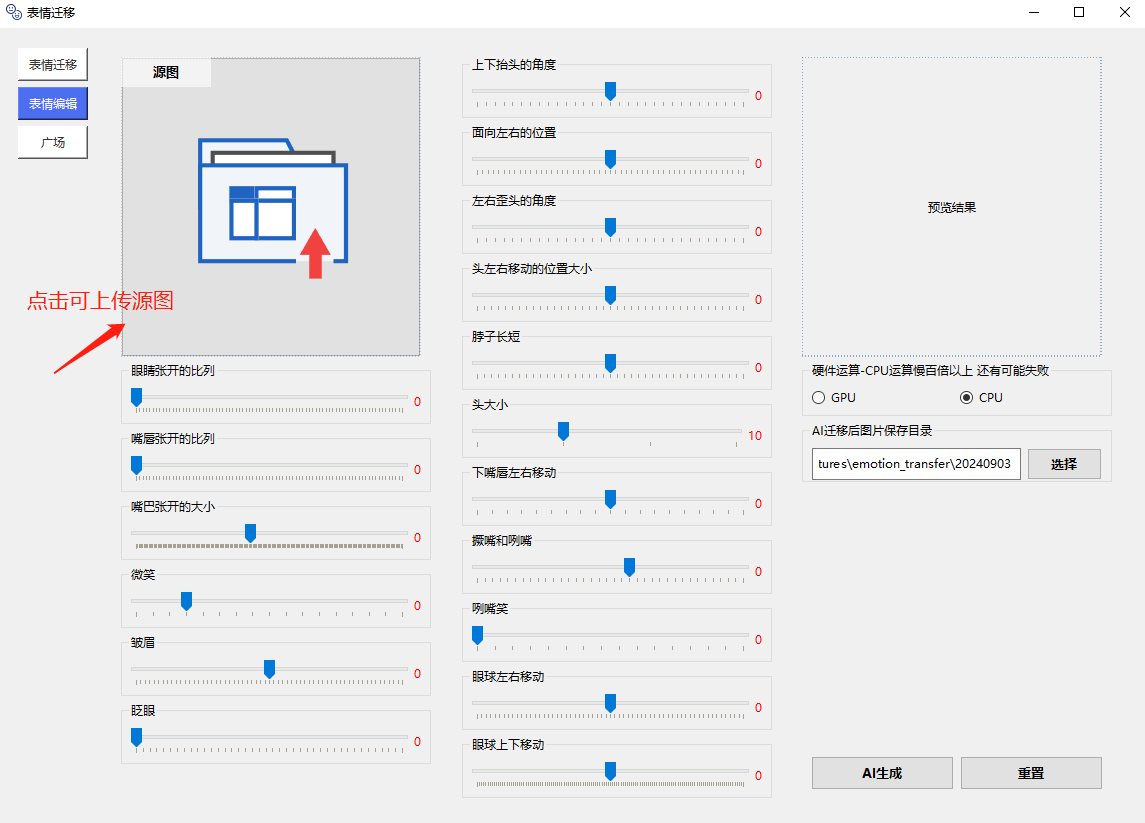1145x823 pixels.
Task: Close the 表情迁移 window
Action: click(x=1124, y=12)
